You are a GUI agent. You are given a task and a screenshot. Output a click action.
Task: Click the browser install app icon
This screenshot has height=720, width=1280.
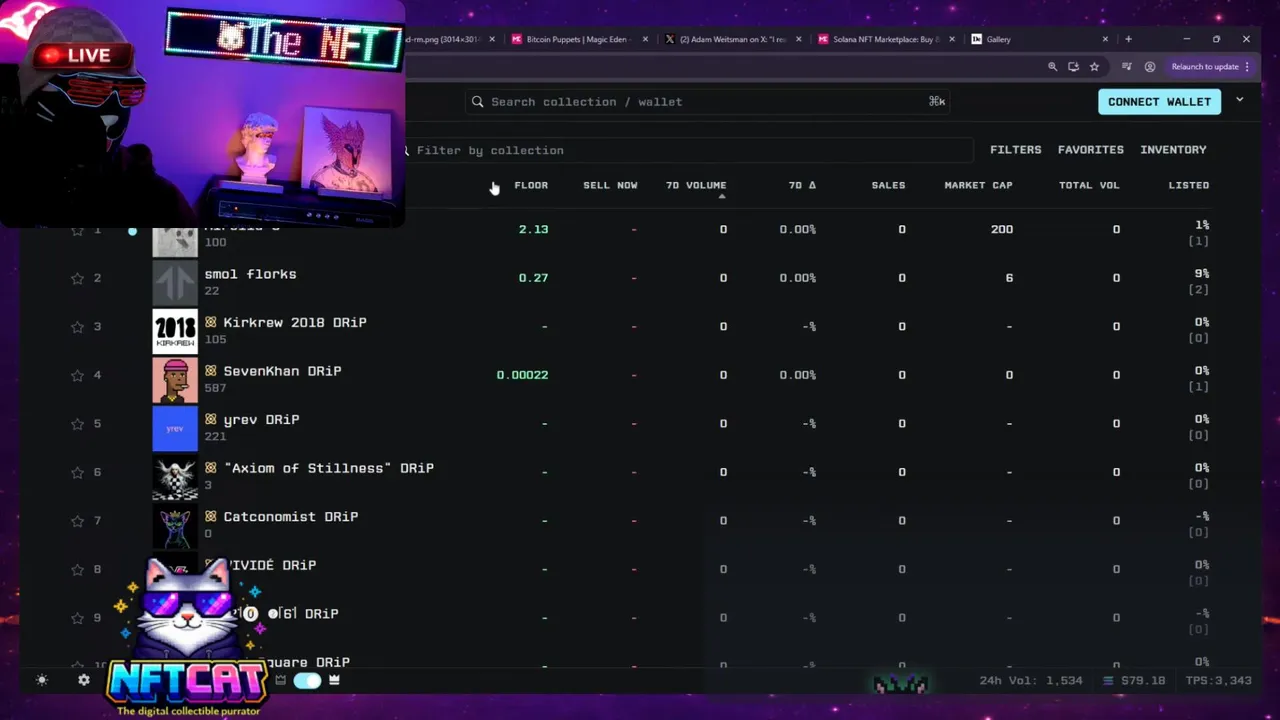click(1073, 67)
